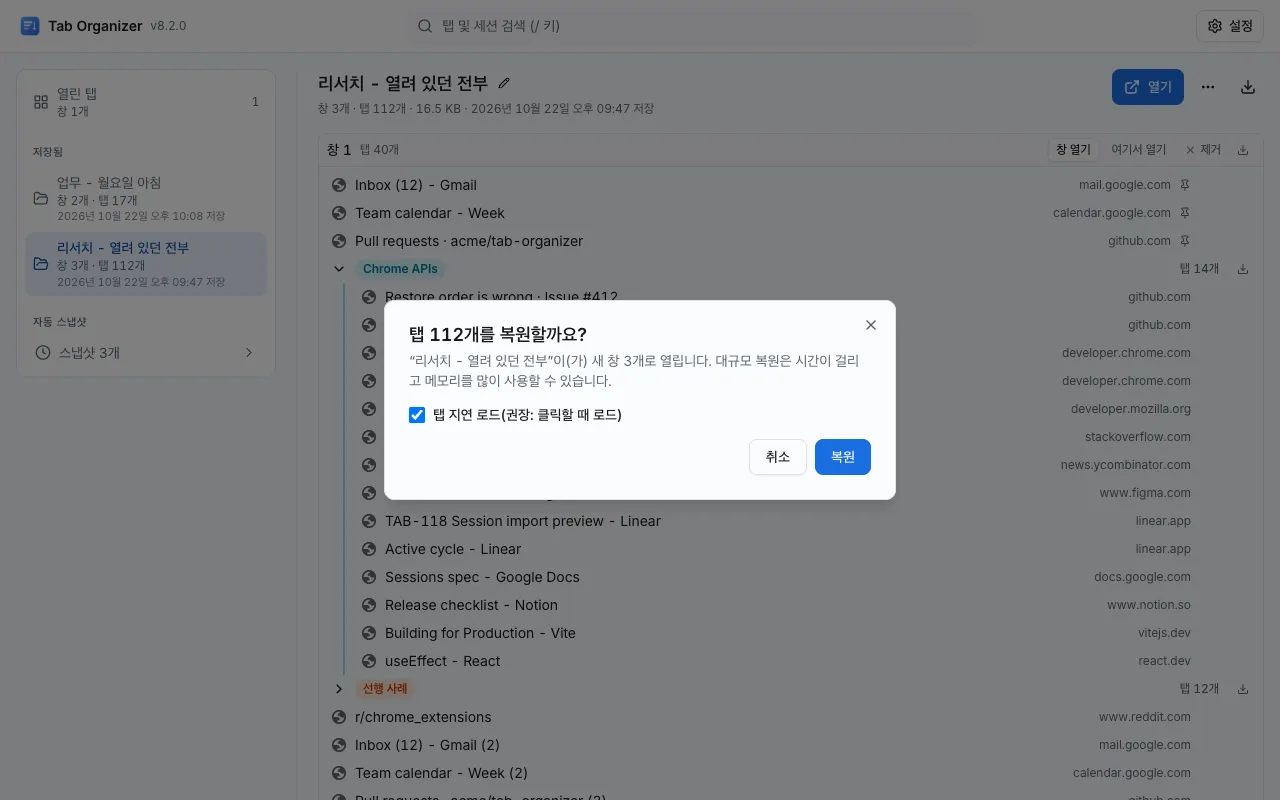Image resolution: width=1280 pixels, height=800 pixels.
Task: Open Sessions spec - Google Docs tab
Action: coord(805,577)
